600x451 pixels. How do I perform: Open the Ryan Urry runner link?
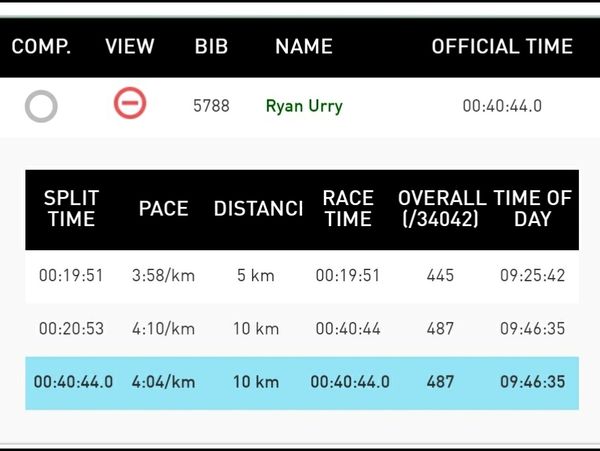click(304, 105)
